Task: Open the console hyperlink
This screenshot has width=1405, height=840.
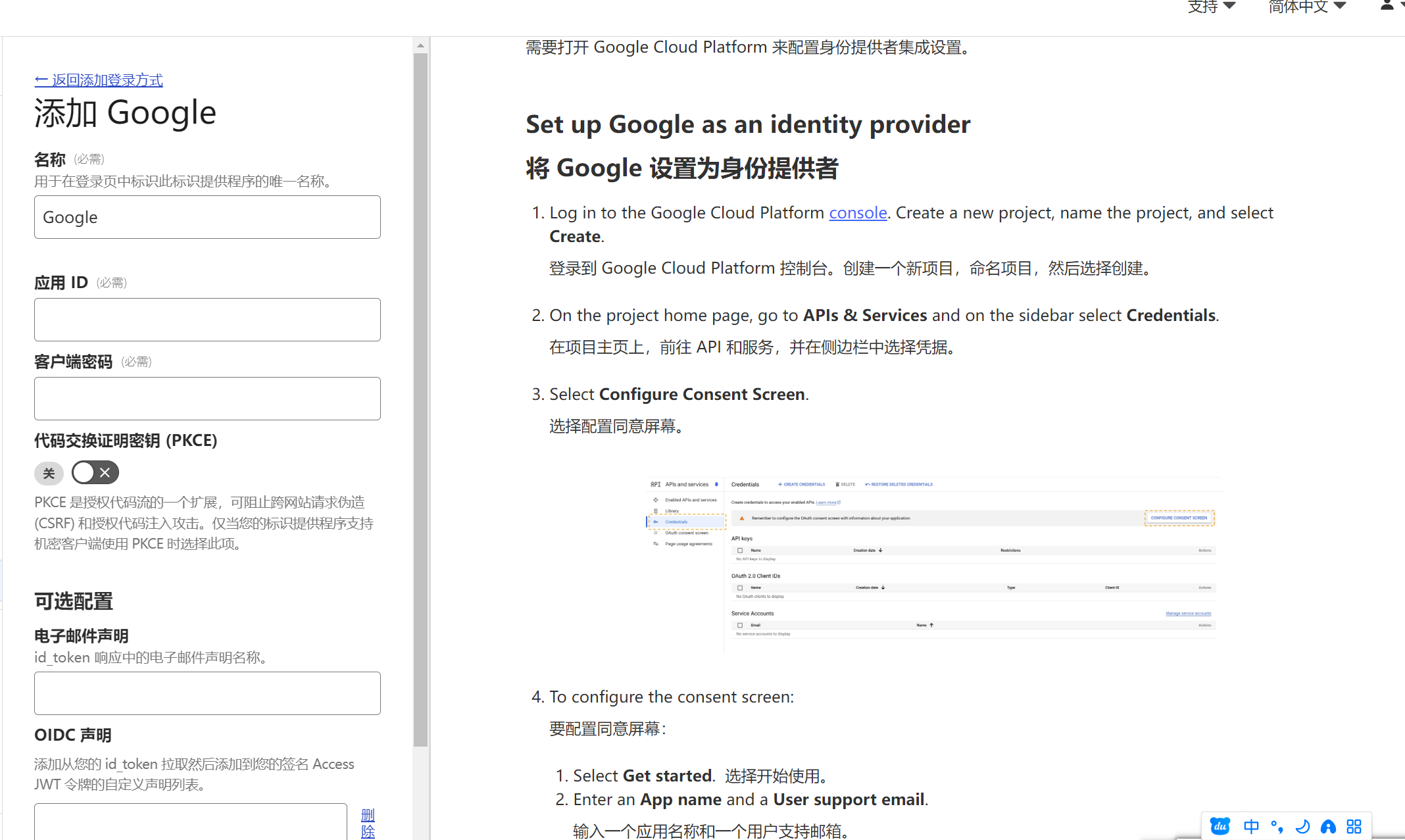Action: click(858, 212)
